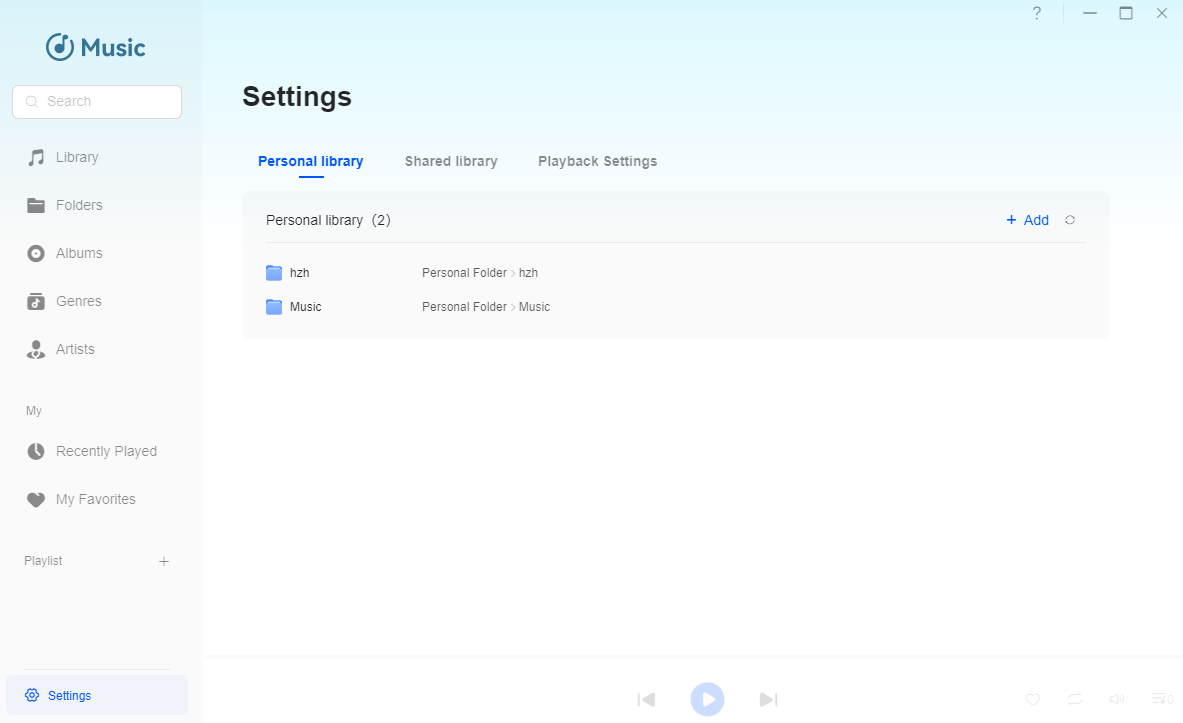
Task: Click inside the search field
Action: coord(96,101)
